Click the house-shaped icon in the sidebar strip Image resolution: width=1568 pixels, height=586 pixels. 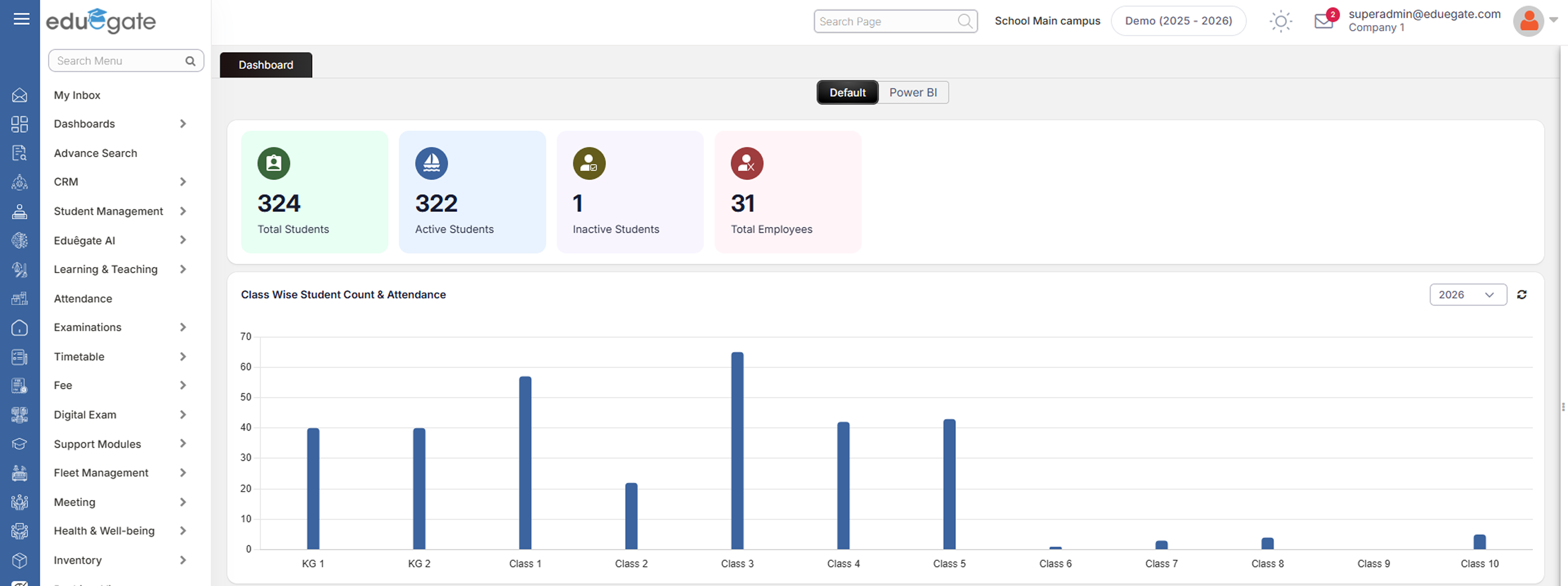19,328
